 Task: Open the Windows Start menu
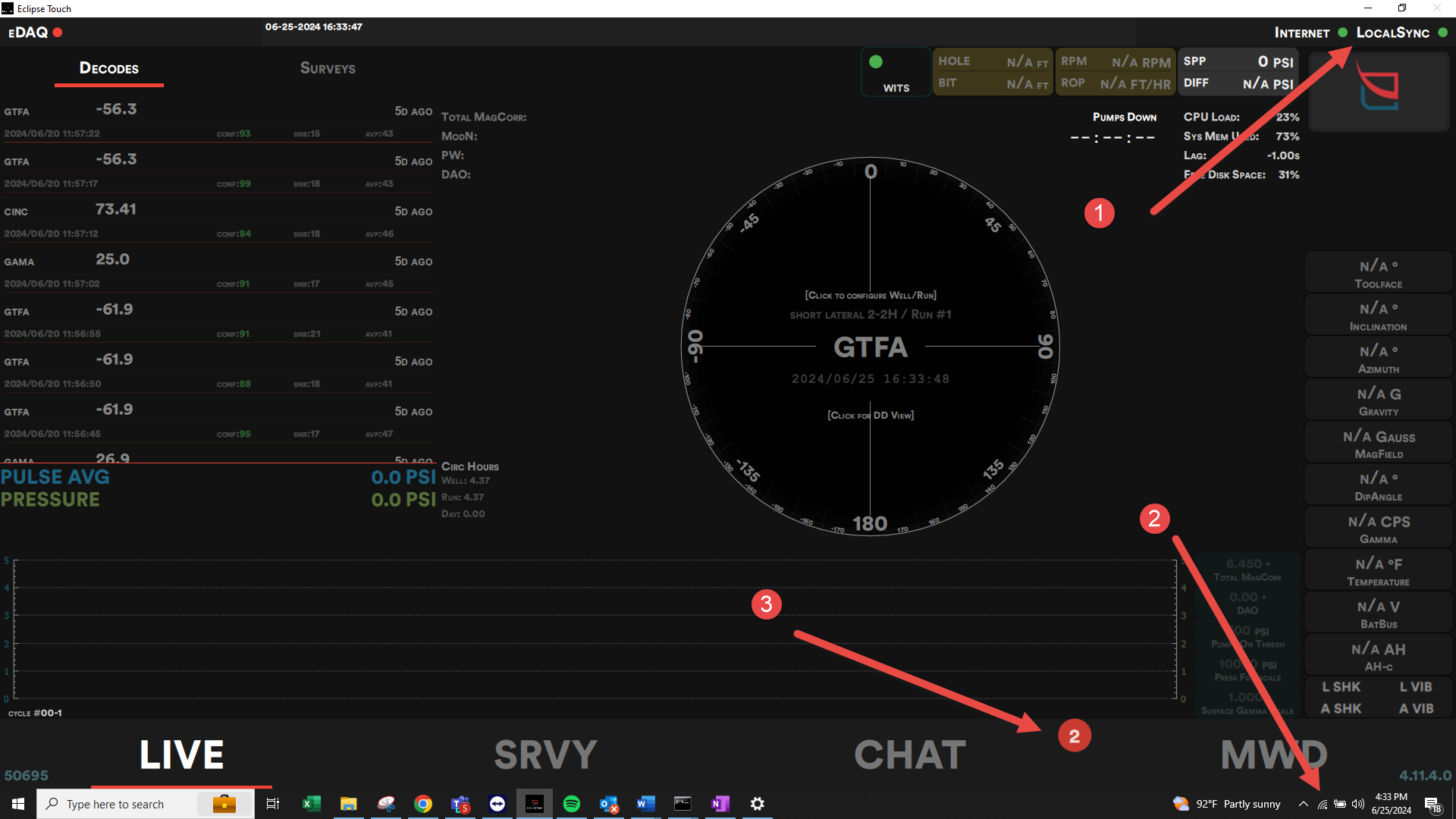click(18, 804)
